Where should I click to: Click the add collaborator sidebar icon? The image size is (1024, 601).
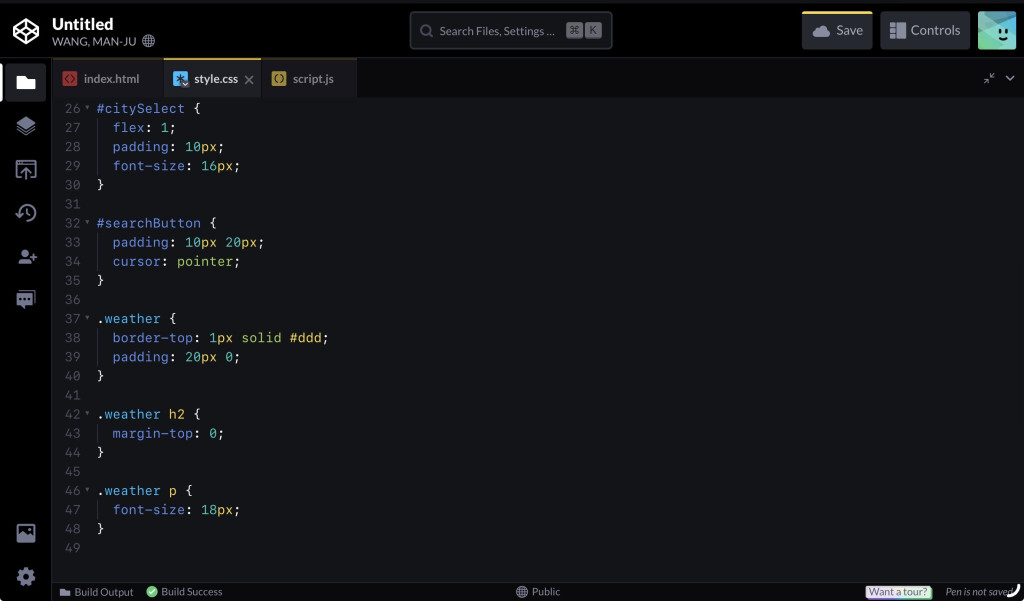(x=26, y=257)
